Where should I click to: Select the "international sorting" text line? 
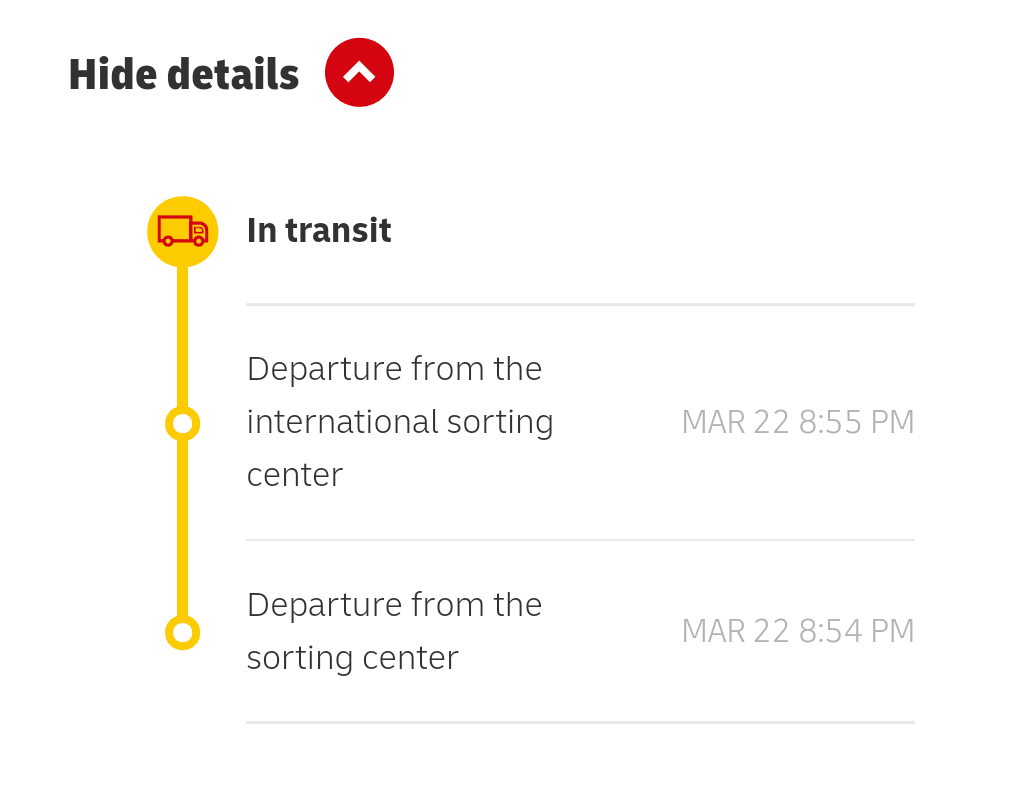400,422
